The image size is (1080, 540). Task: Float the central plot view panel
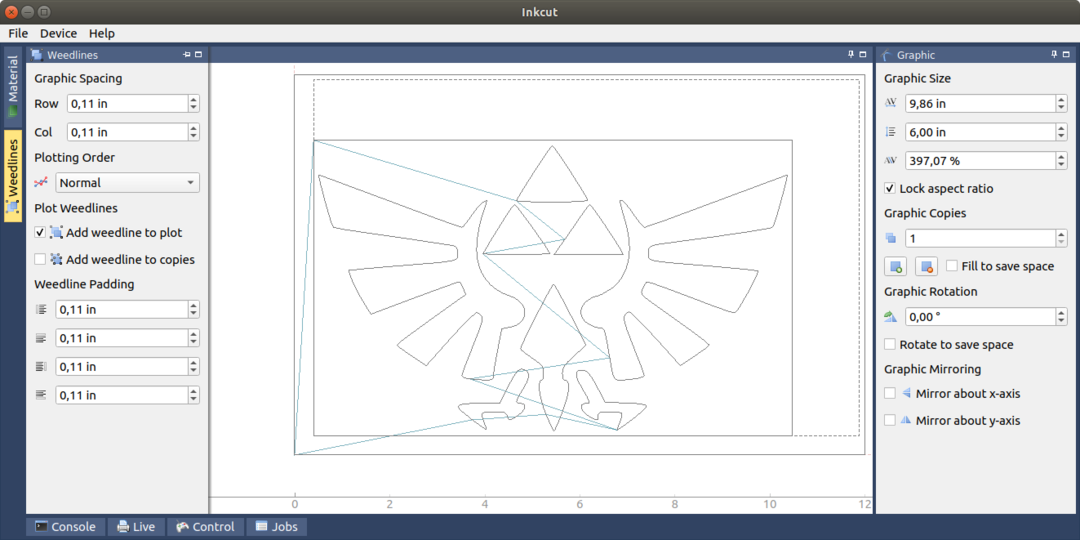coord(863,54)
